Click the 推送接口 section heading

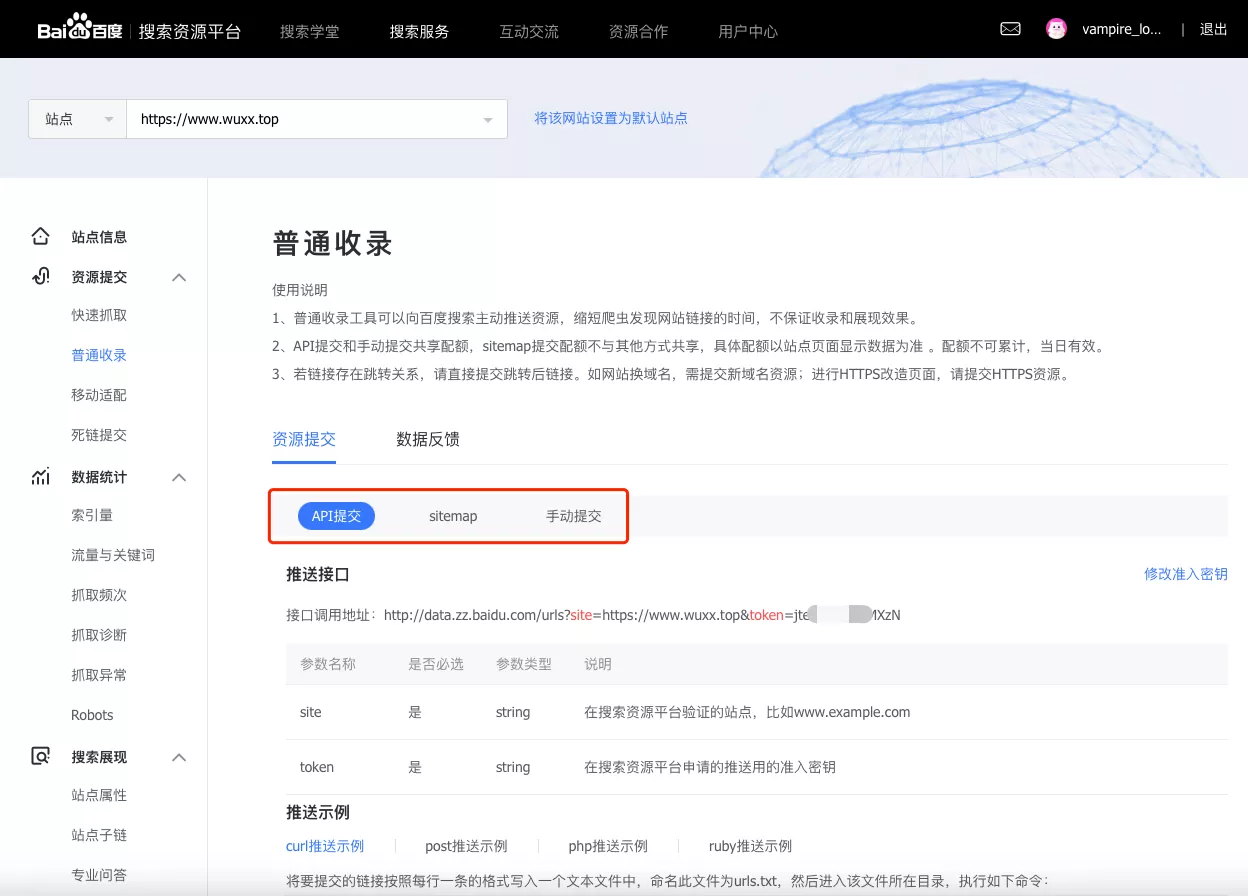pyautogui.click(x=318, y=574)
